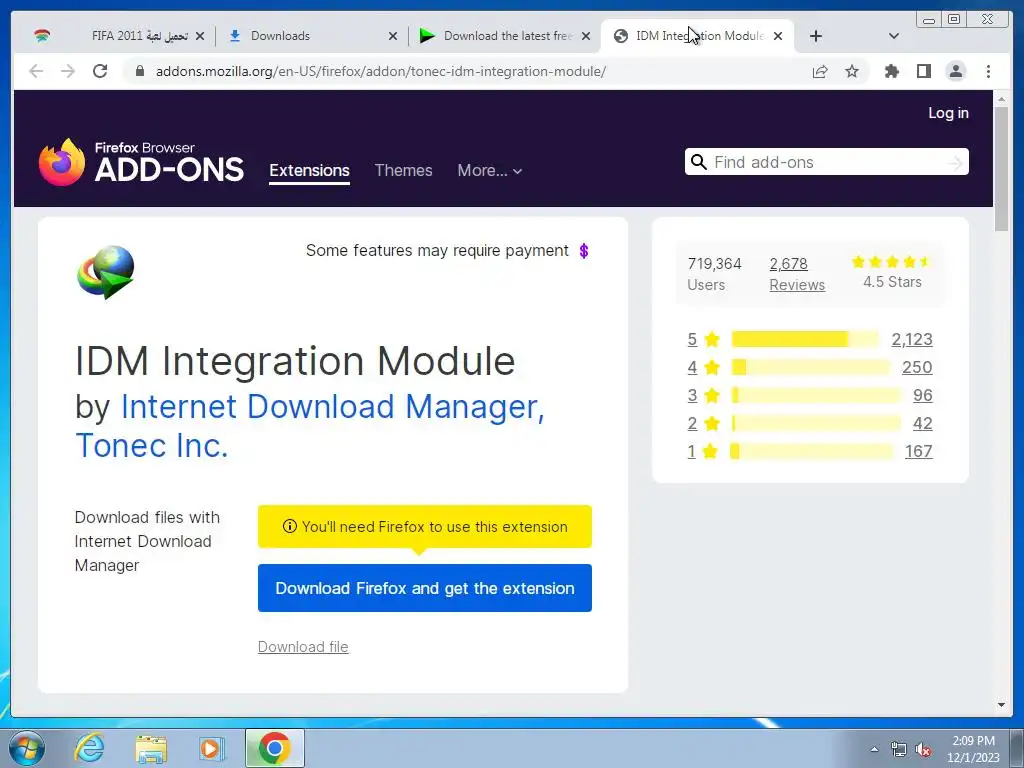Click the 250 four-star count
This screenshot has height=768, width=1024.
(x=917, y=367)
